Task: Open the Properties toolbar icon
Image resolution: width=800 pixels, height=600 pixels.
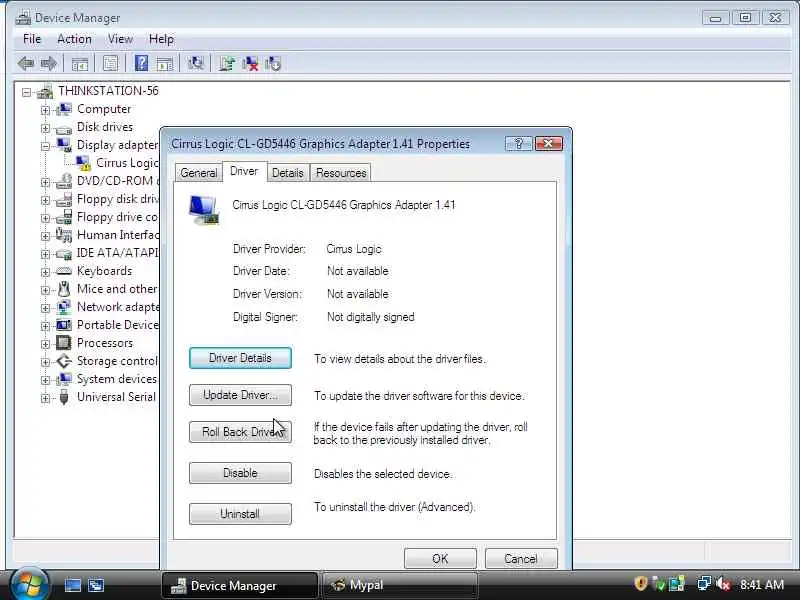Action: 110,64
